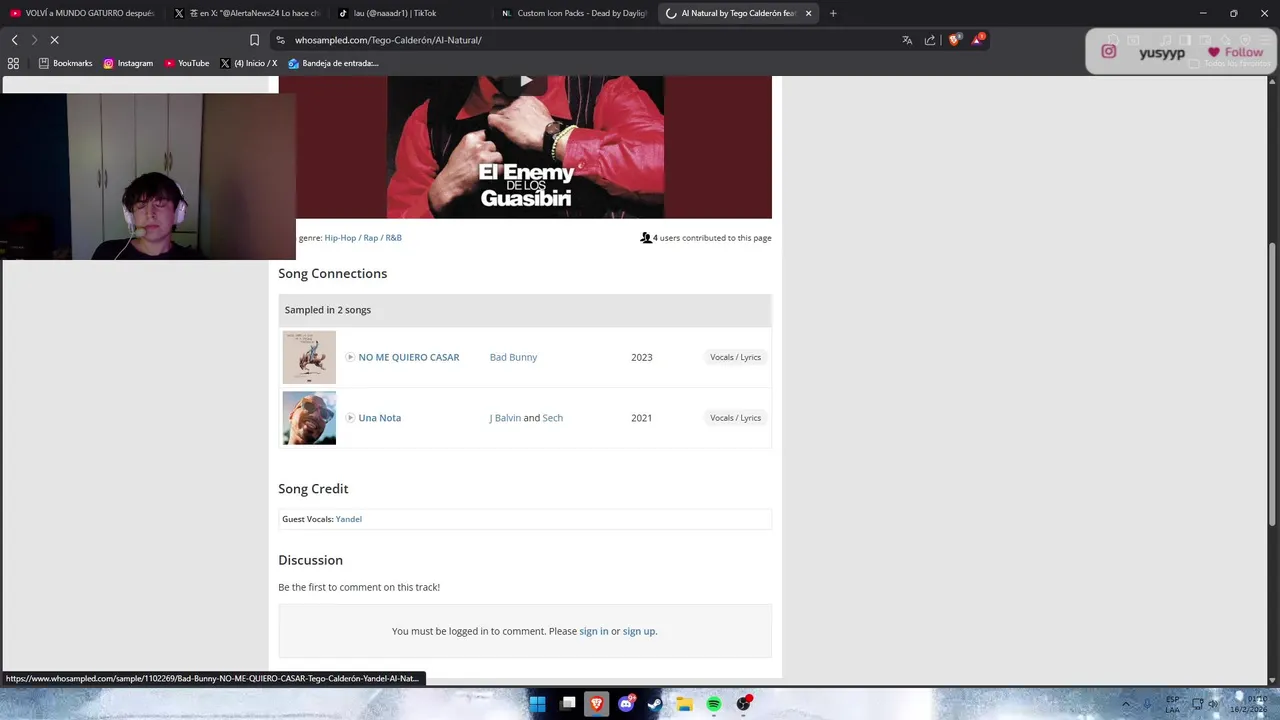The width and height of the screenshot is (1280, 720).
Task: Click the Follow button on yusyyp overlay
Action: click(x=1235, y=52)
